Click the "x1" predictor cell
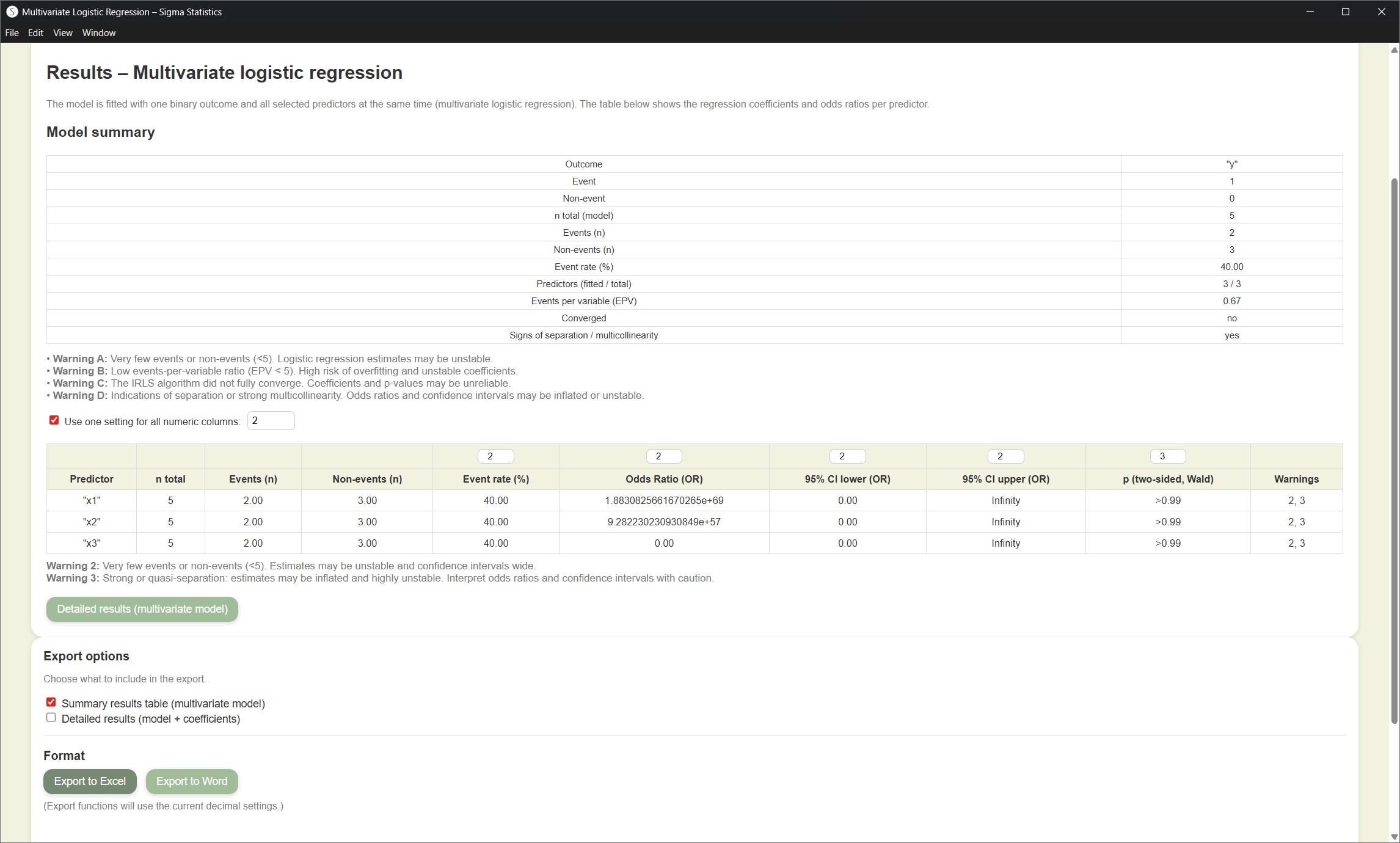The height and width of the screenshot is (843, 1400). point(92,500)
